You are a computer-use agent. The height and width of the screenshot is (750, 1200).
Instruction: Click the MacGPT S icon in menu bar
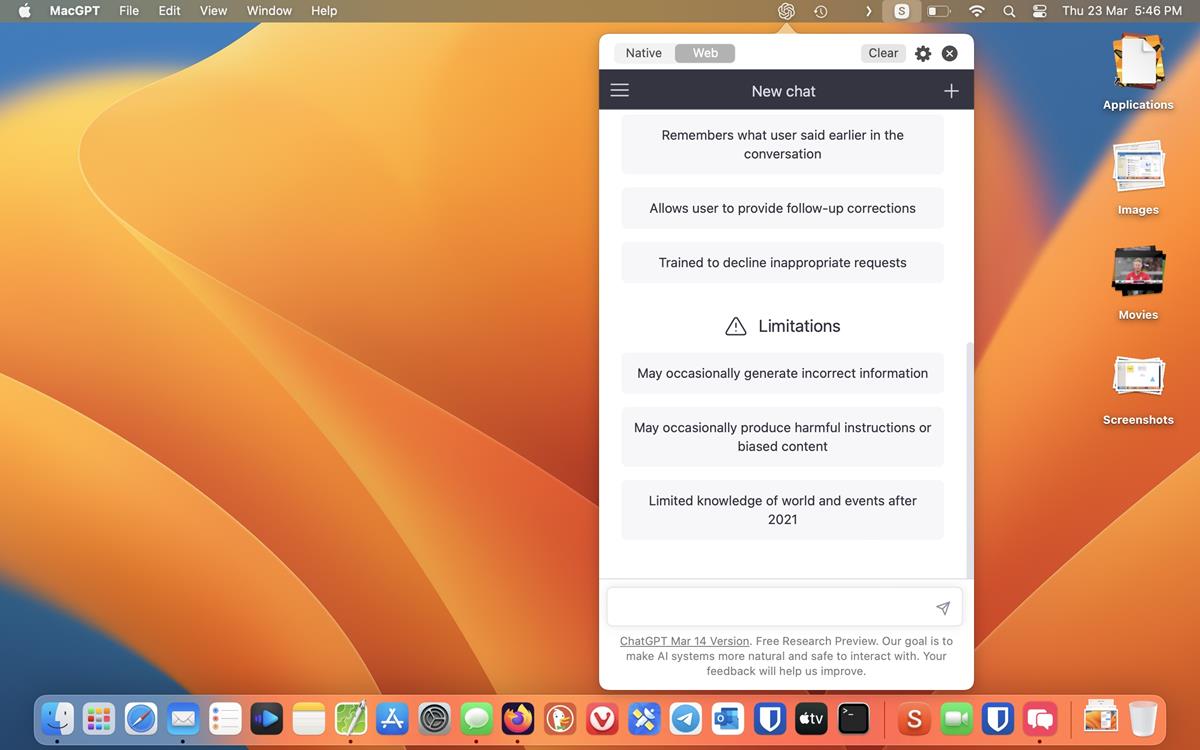tap(901, 11)
